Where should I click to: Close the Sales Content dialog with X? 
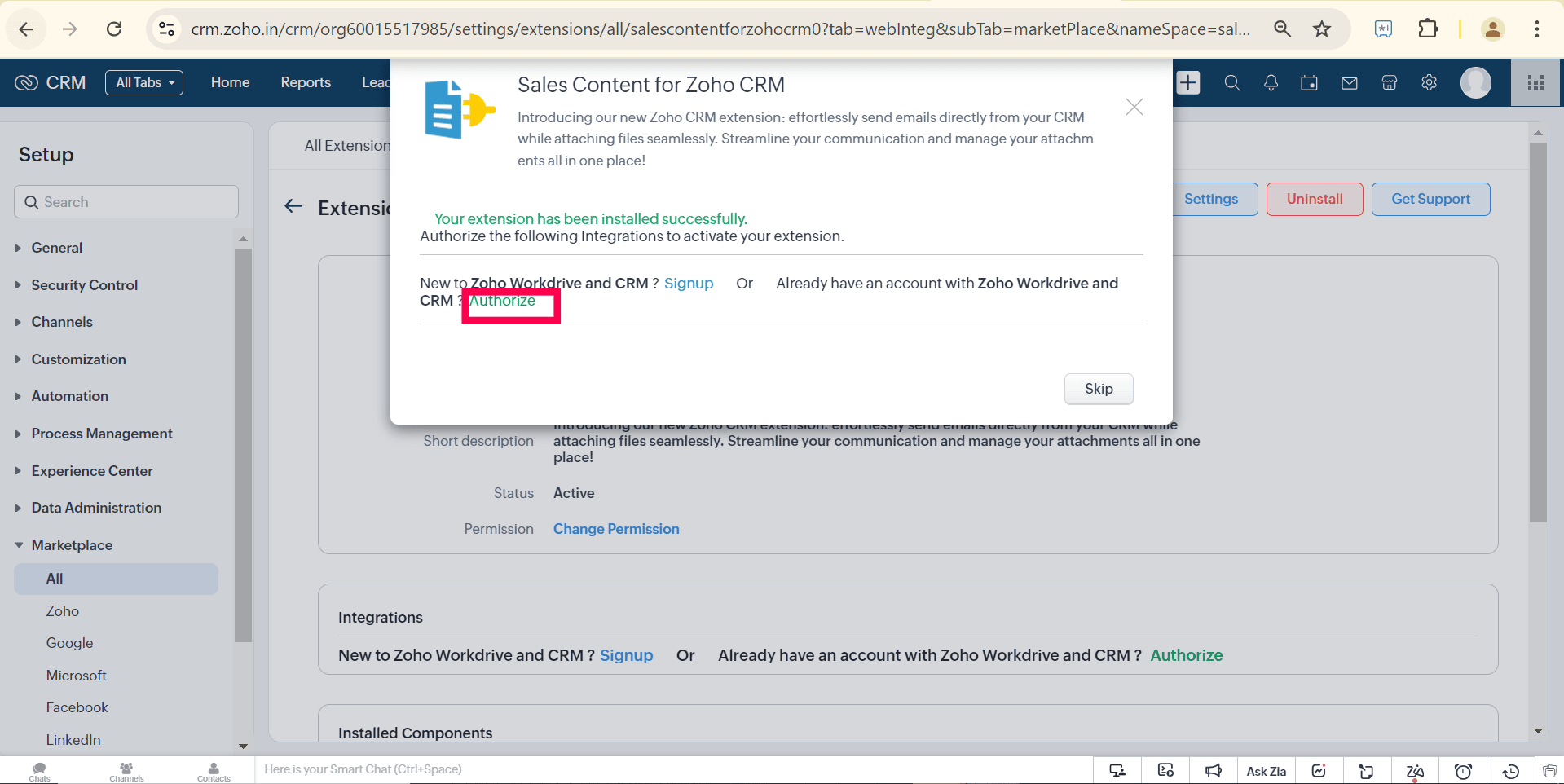pyautogui.click(x=1134, y=107)
